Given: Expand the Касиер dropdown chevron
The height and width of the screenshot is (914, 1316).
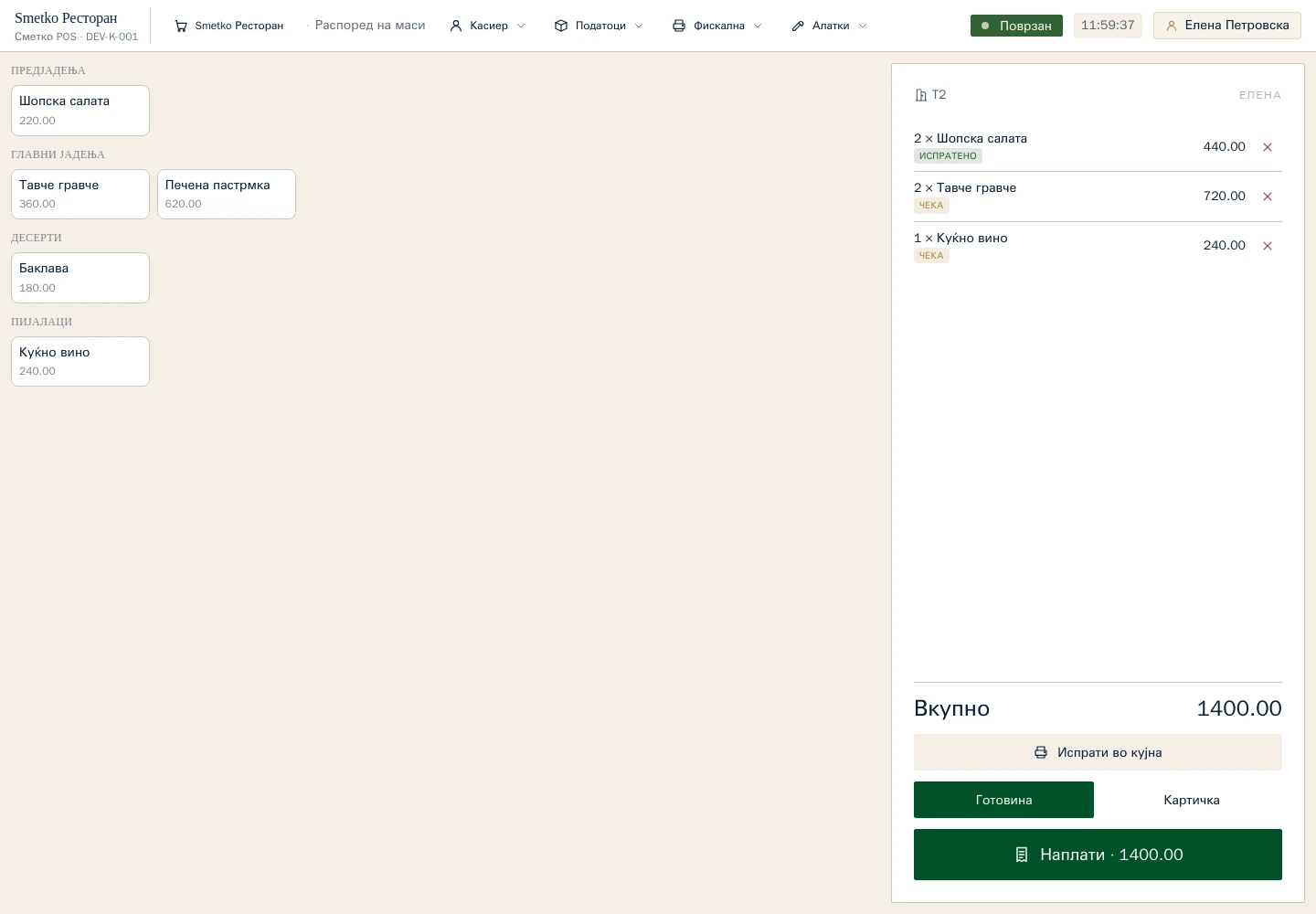Looking at the screenshot, I should coord(521,26).
